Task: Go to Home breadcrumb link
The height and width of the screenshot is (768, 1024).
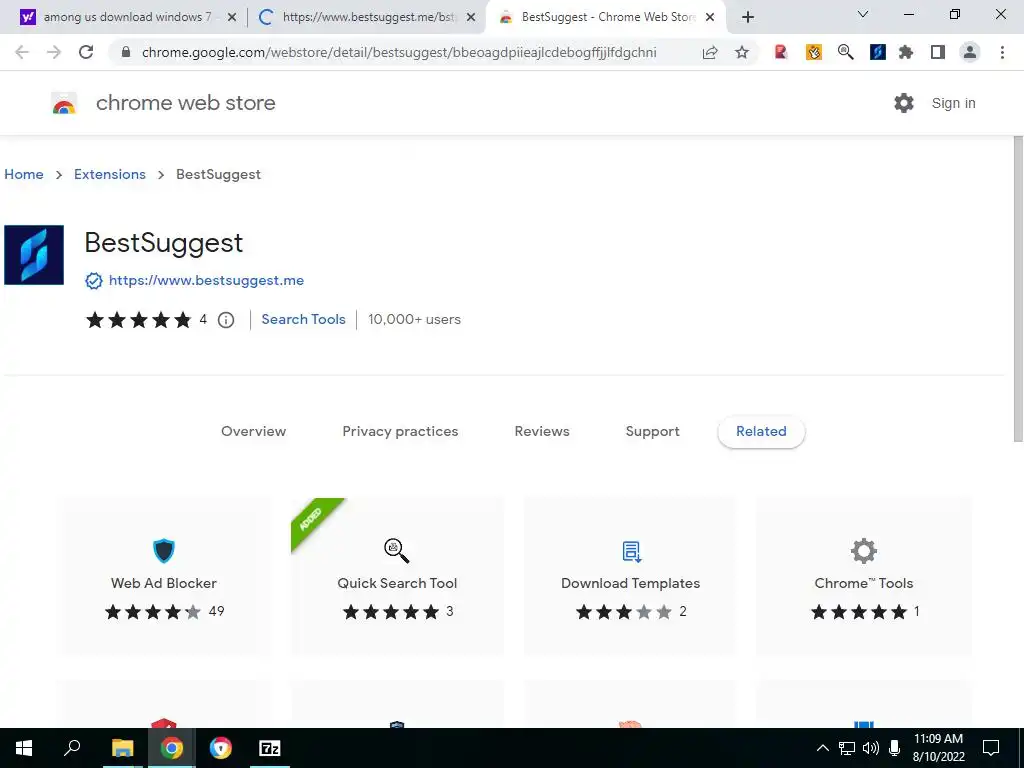Action: pyautogui.click(x=24, y=174)
